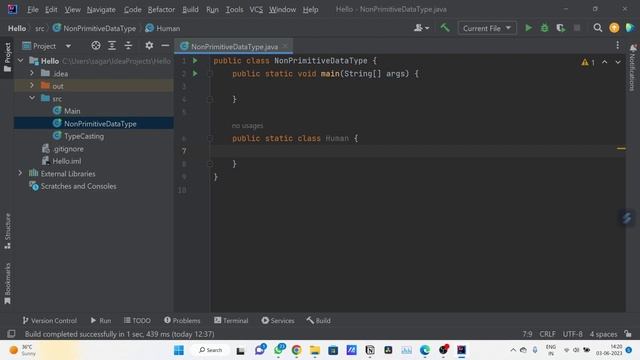Open the File menu
The width and height of the screenshot is (640, 360).
pos(32,9)
